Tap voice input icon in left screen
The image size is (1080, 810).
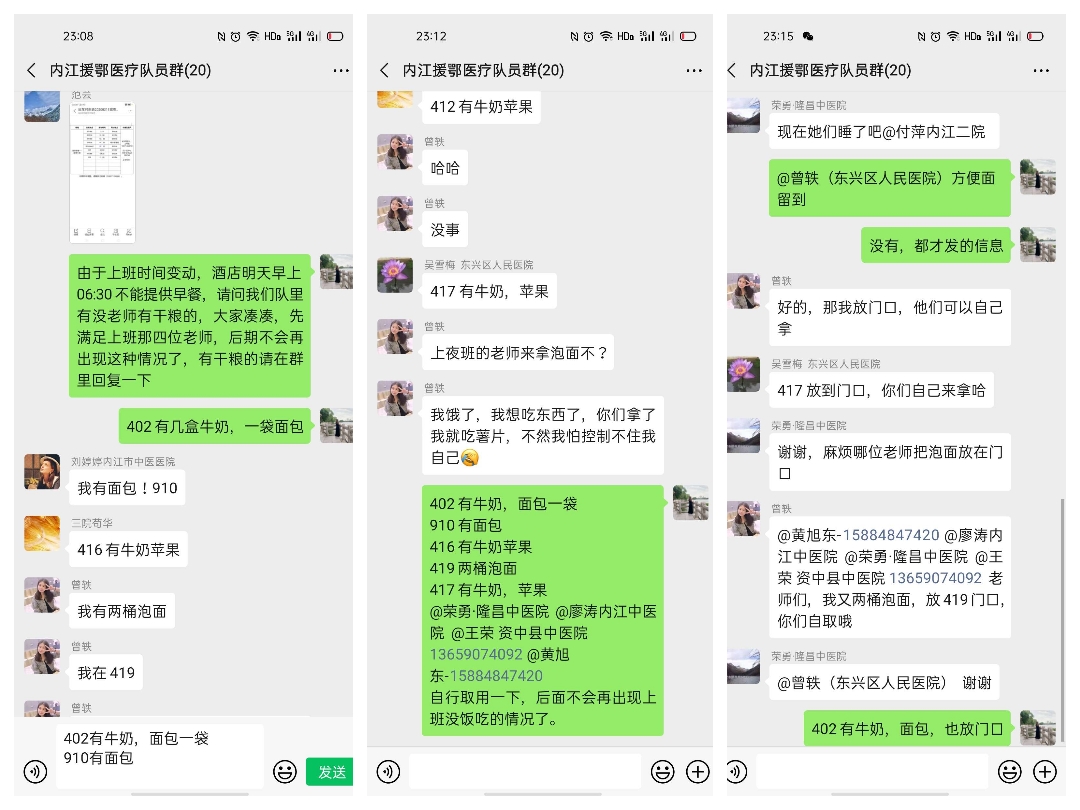pos(35,771)
